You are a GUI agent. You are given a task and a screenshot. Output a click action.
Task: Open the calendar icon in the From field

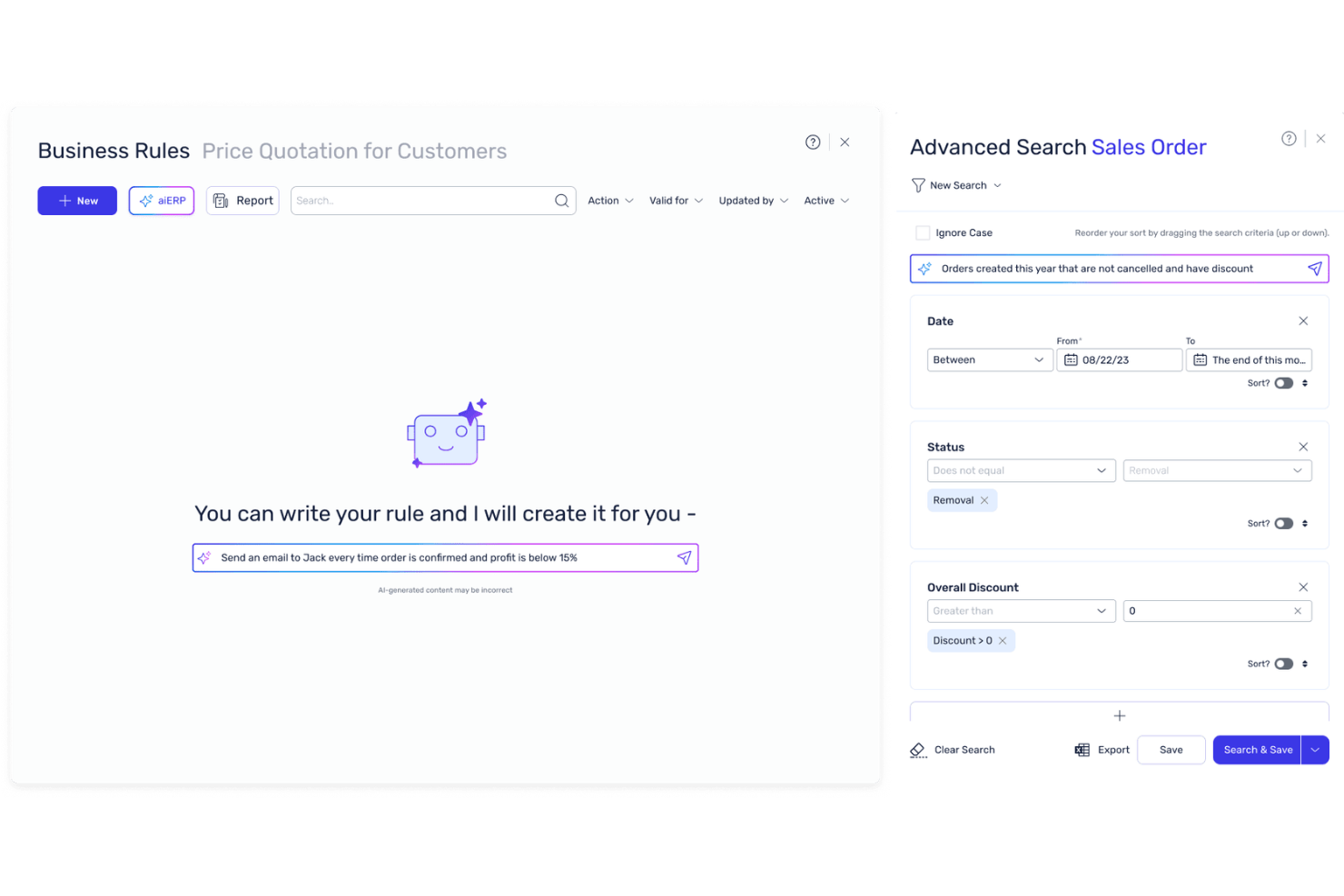[1072, 359]
